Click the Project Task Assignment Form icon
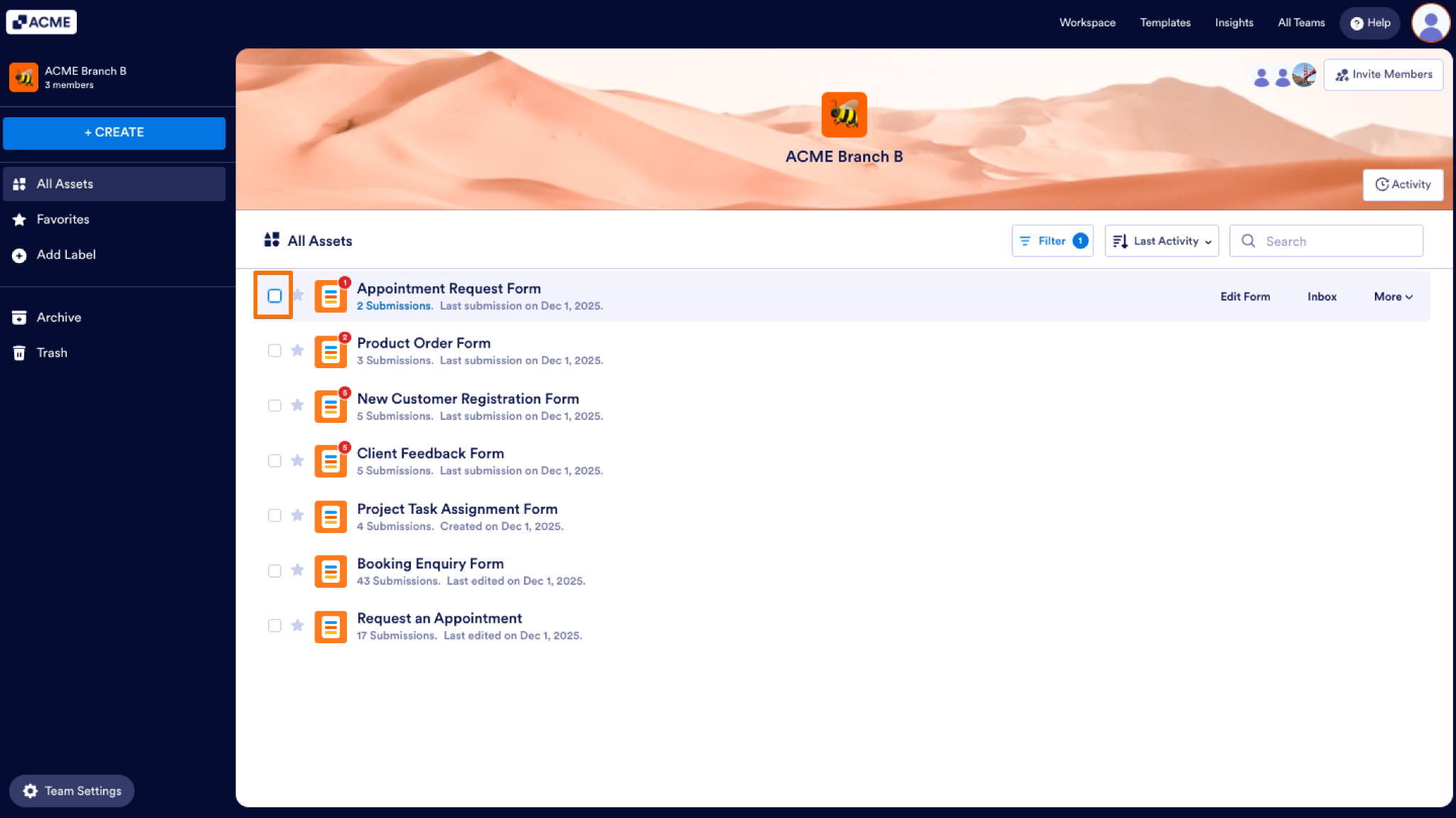 pyautogui.click(x=331, y=517)
